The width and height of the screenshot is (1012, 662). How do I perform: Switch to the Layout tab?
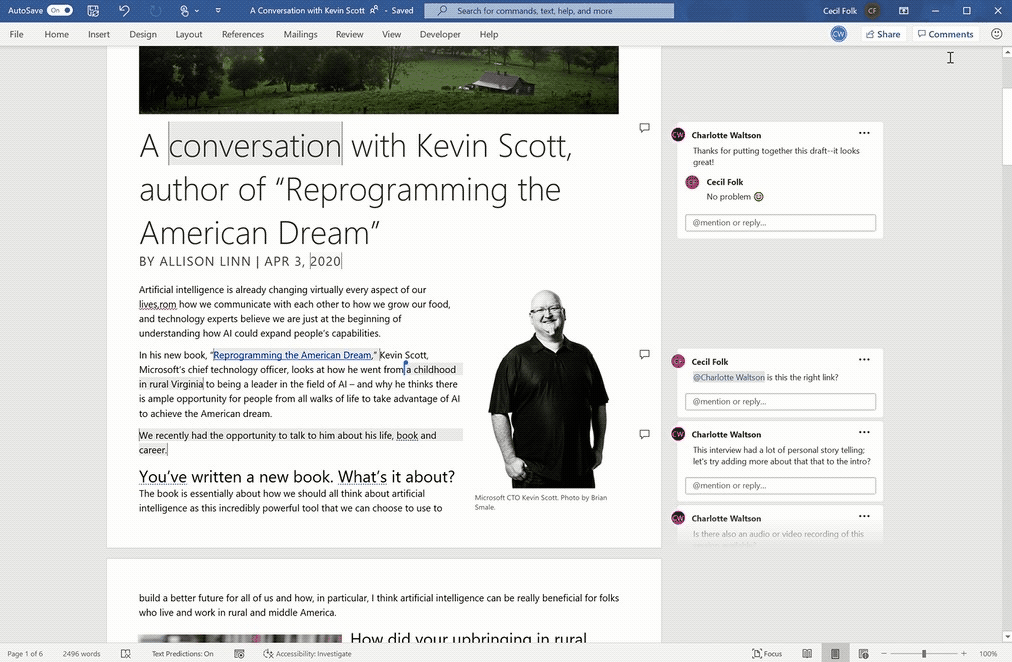coord(189,34)
